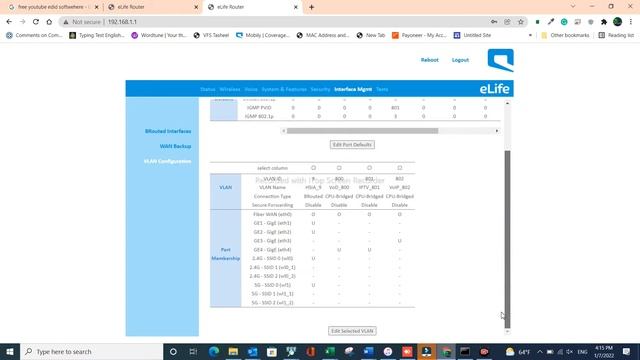Screen dimensions: 640x360
Task: Bookmark this page with star icon
Action: point(520,22)
